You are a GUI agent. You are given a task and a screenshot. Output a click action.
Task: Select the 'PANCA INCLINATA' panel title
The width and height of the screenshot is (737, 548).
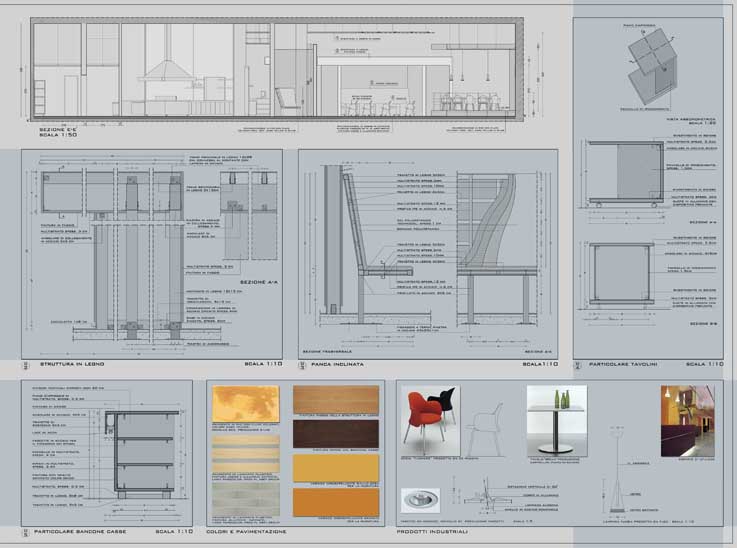[x=337, y=364]
